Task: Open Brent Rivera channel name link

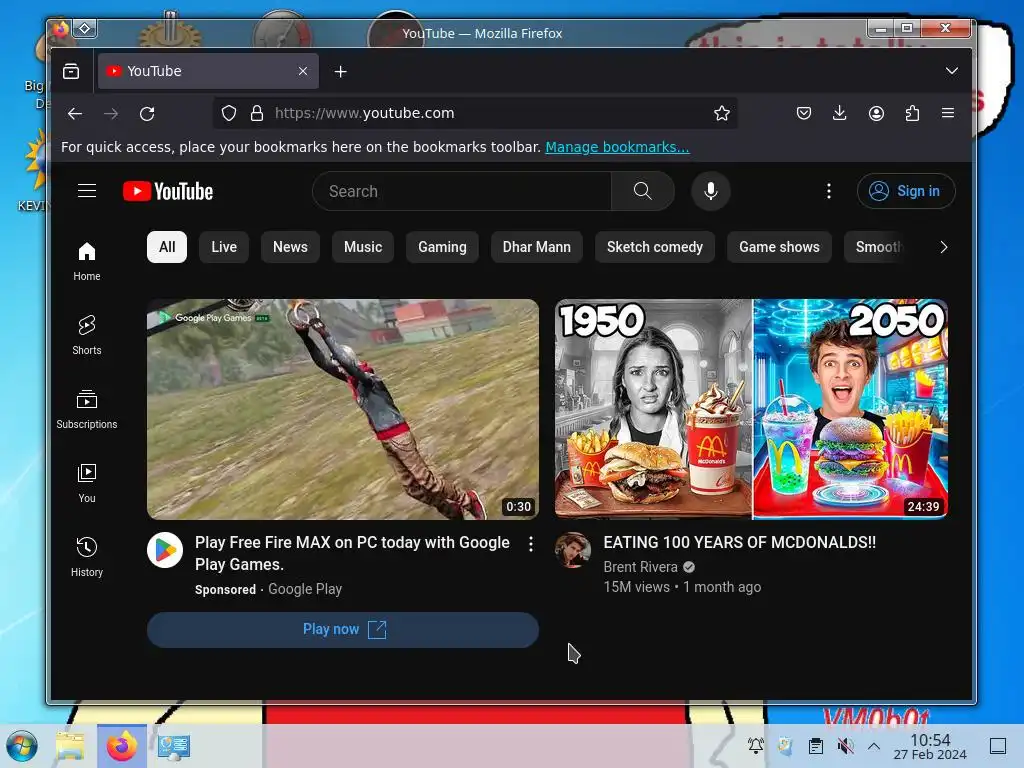Action: click(x=641, y=567)
